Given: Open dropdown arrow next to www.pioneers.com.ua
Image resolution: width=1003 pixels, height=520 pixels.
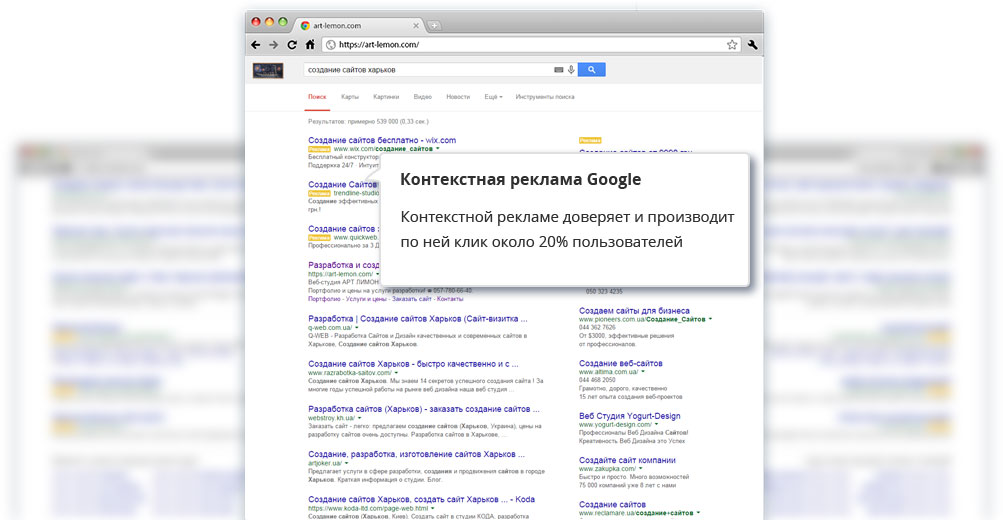Looking at the screenshot, I should coord(711,319).
